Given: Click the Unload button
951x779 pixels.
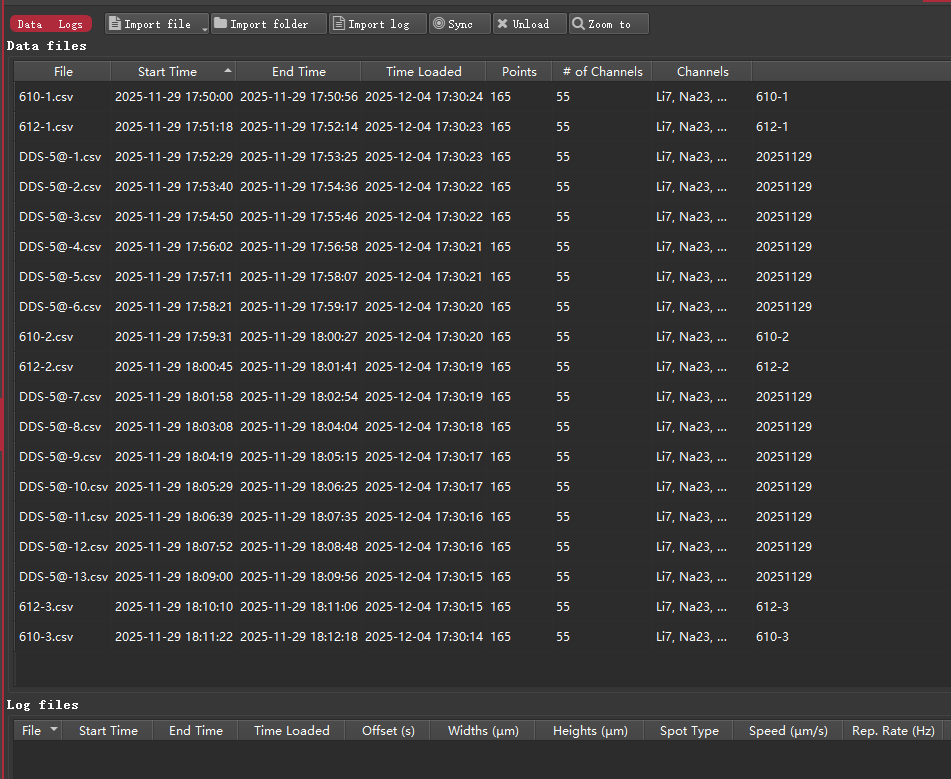Looking at the screenshot, I should click(529, 24).
